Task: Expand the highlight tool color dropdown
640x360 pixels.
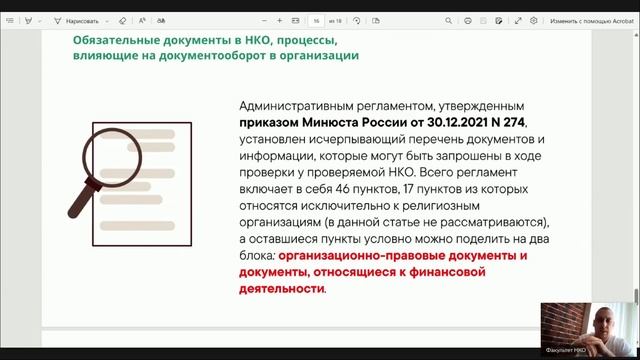Action: (40, 21)
